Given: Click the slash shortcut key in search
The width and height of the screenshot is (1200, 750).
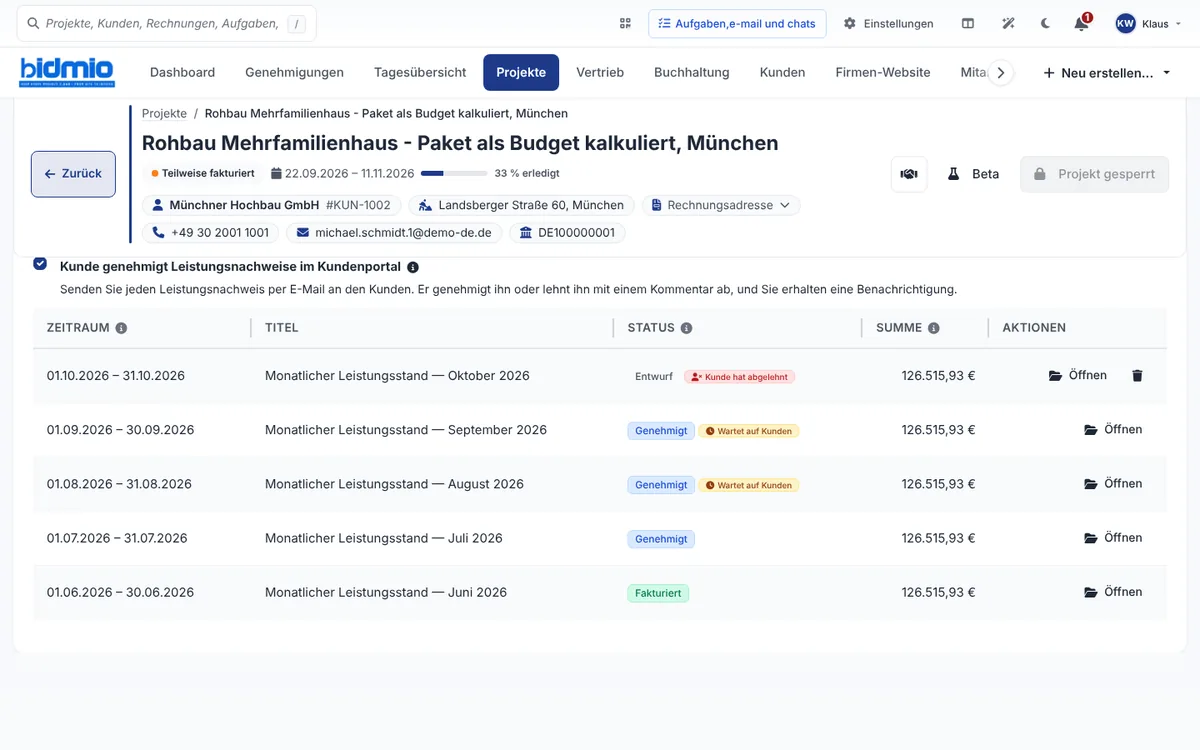Looking at the screenshot, I should 296,23.
